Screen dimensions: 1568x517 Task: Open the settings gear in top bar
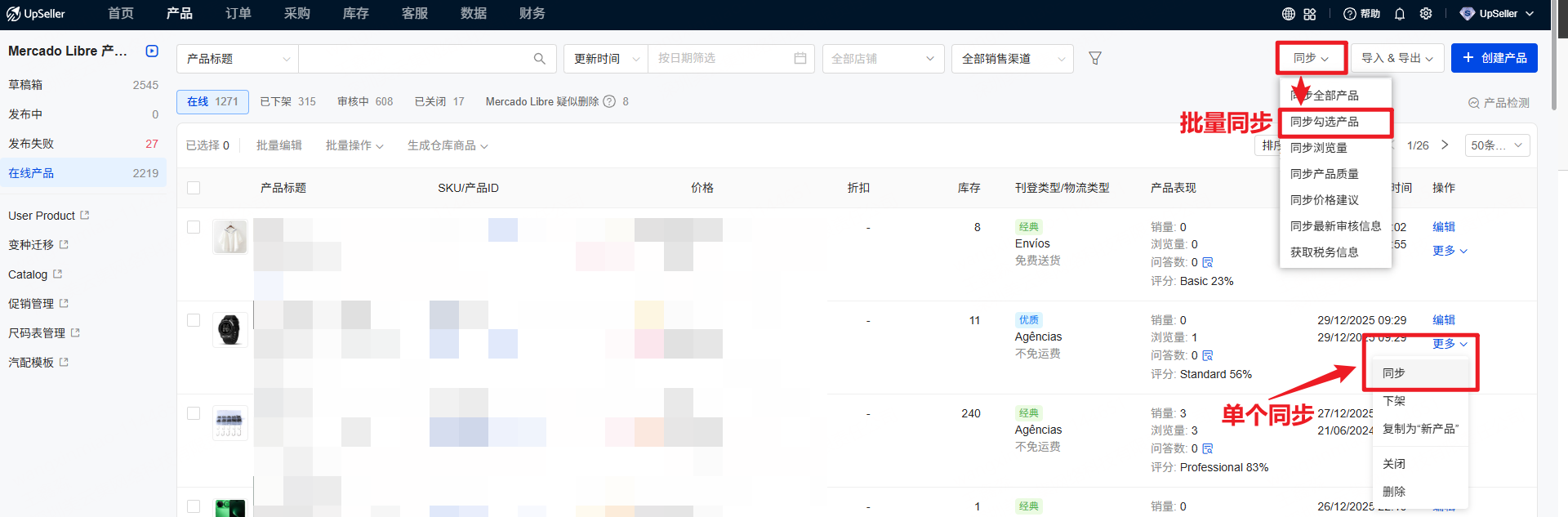(x=1426, y=14)
